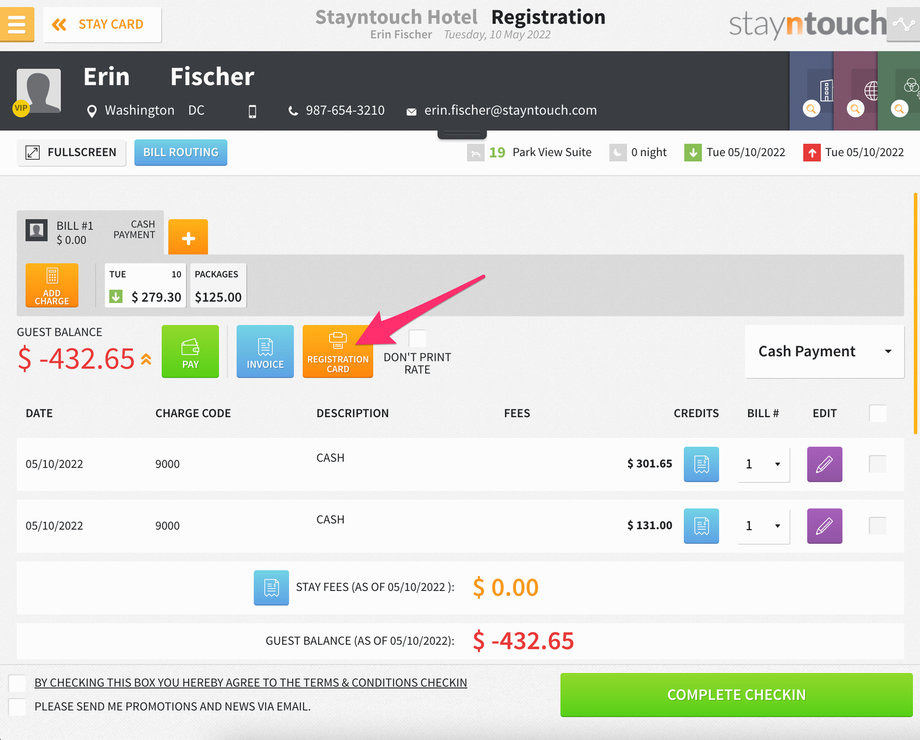Viewport: 920px width, 740px height.
Task: Check the box on the $301.65 row
Action: pyautogui.click(x=877, y=464)
